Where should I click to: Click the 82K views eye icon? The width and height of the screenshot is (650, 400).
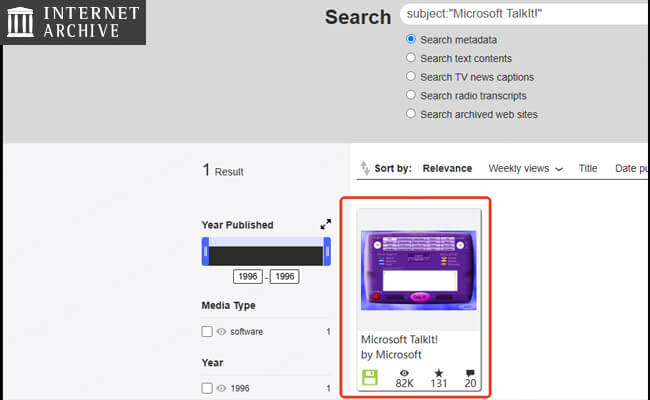coord(404,373)
